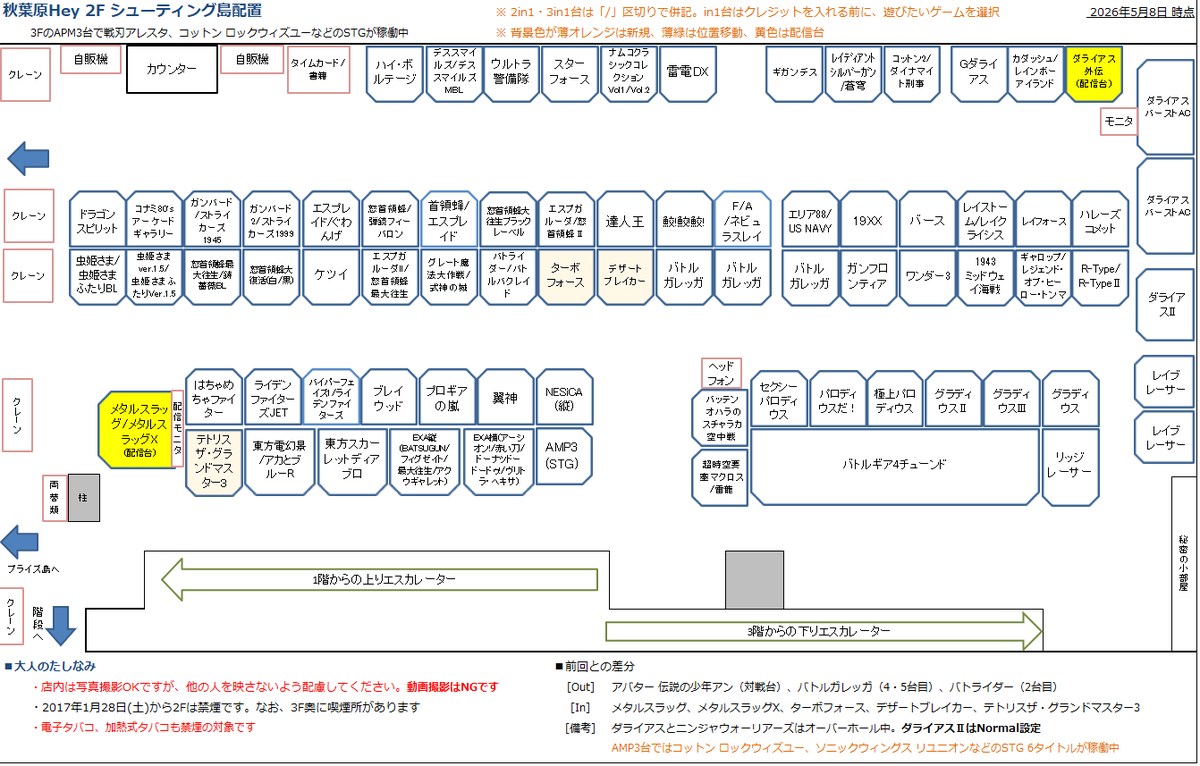Click the カウンター box
Image resolution: width=1200 pixels, height=766 pixels.
(172, 70)
